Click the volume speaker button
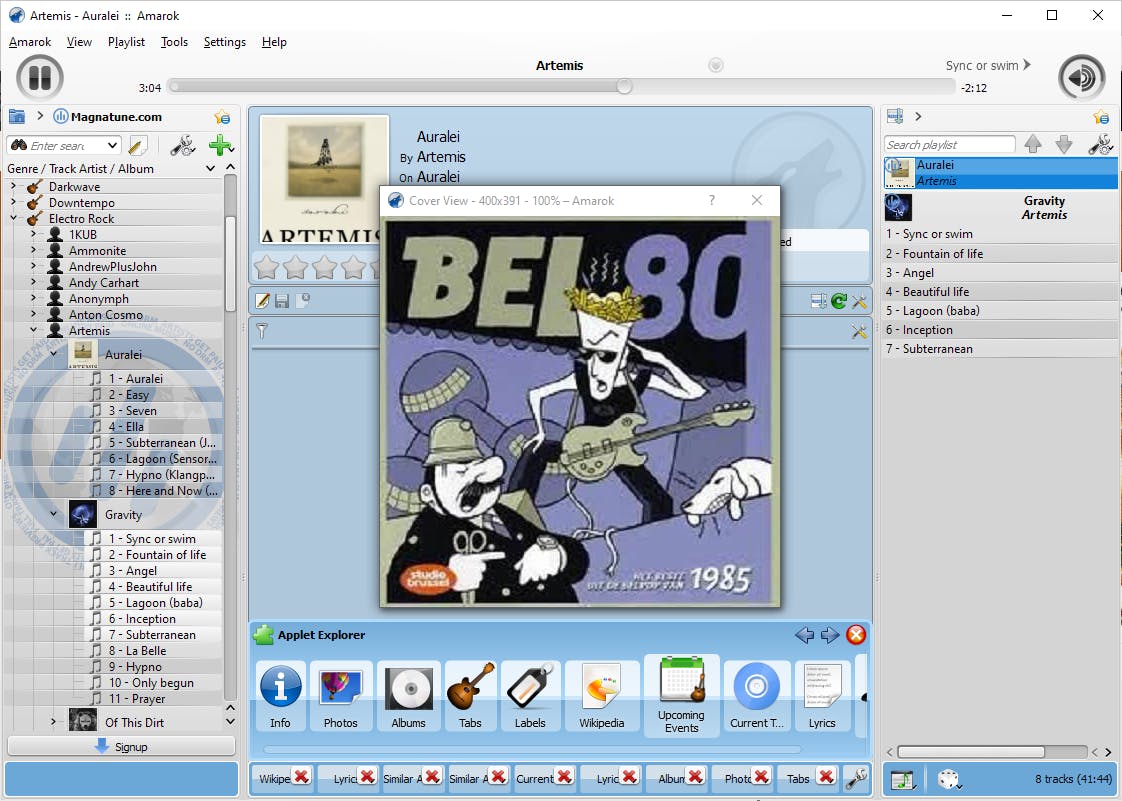Viewport: 1122px width, 801px height. point(1081,77)
